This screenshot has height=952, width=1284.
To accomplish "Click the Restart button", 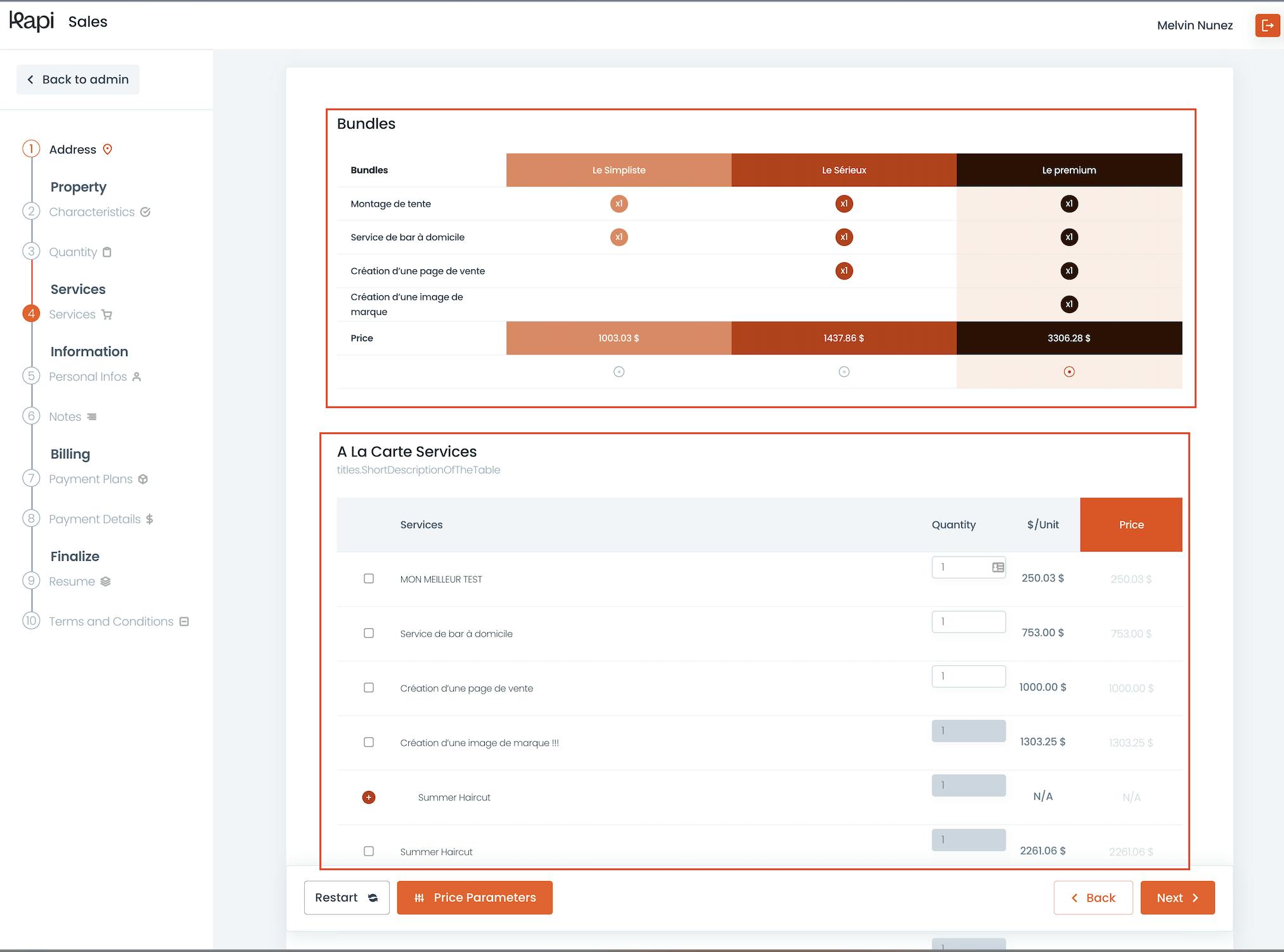I will pos(347,897).
